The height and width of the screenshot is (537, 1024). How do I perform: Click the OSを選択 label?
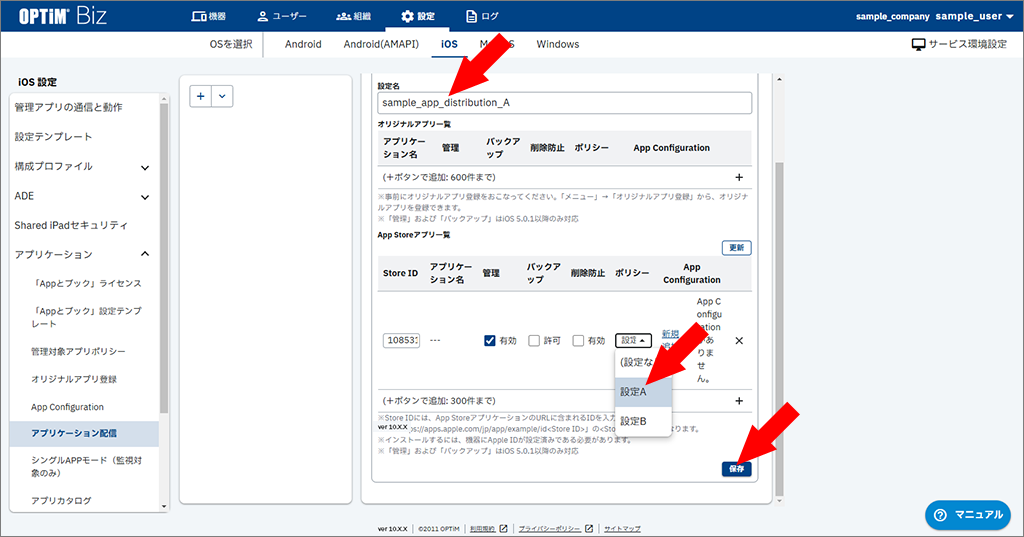[231, 44]
